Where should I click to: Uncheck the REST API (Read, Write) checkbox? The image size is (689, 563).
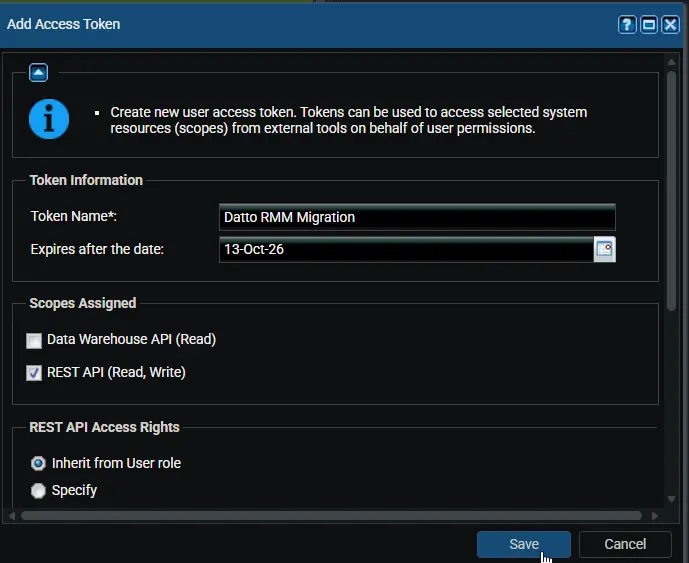coord(34,373)
